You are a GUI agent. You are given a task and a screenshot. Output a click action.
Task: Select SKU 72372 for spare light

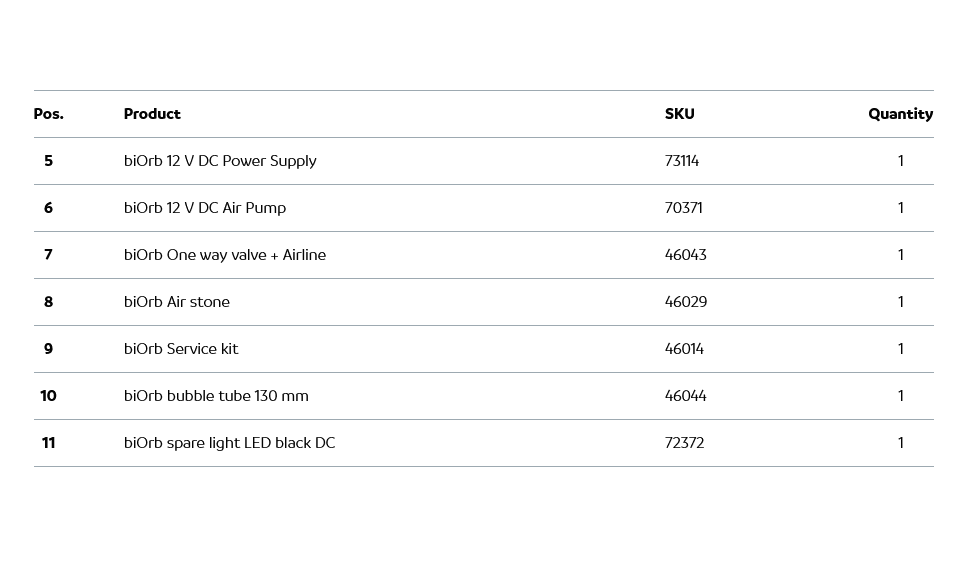[x=684, y=443]
